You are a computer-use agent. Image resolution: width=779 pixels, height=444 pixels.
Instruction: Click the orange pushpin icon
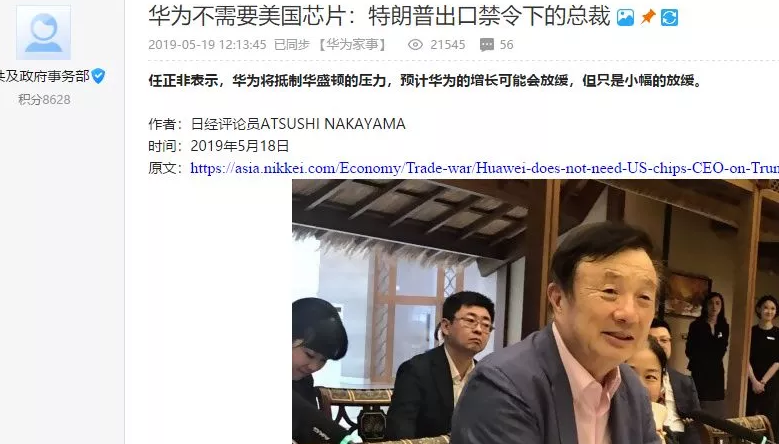pos(647,17)
